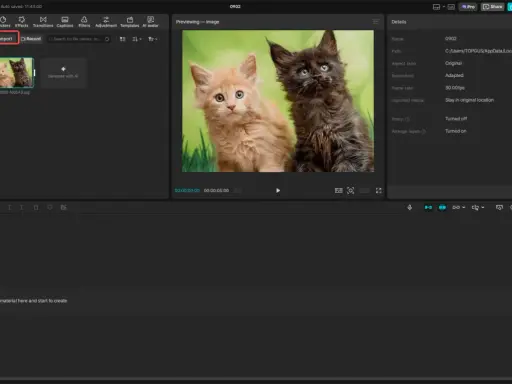
Task: Select the split tool icon
Action: [9, 207]
